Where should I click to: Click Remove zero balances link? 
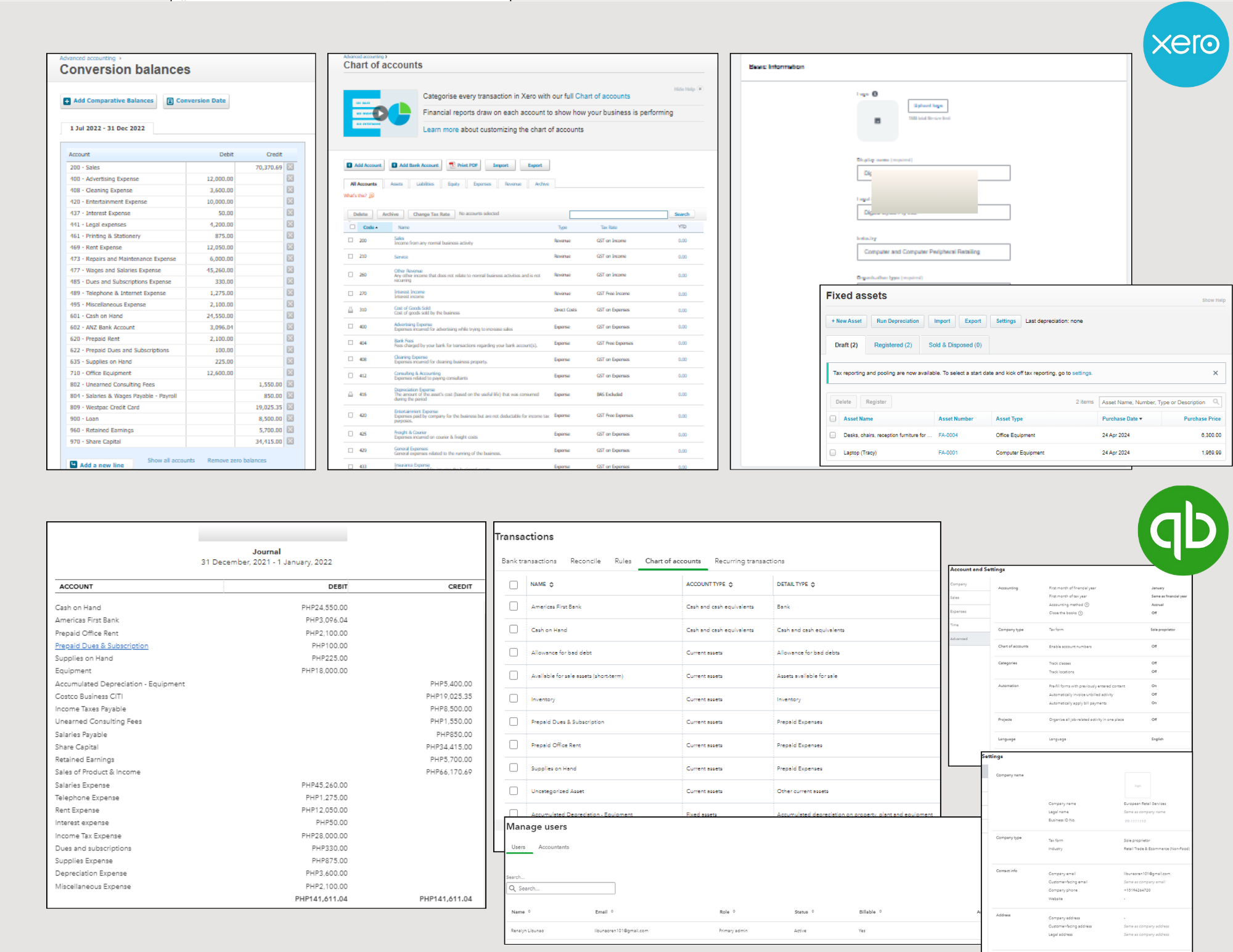coord(237,460)
